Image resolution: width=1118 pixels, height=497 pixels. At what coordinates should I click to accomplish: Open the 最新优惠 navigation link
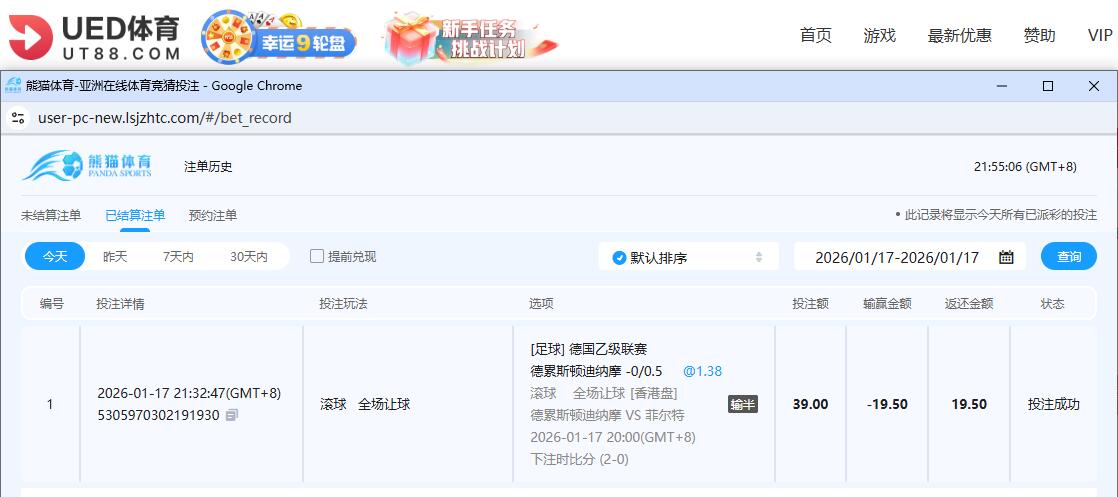[959, 36]
